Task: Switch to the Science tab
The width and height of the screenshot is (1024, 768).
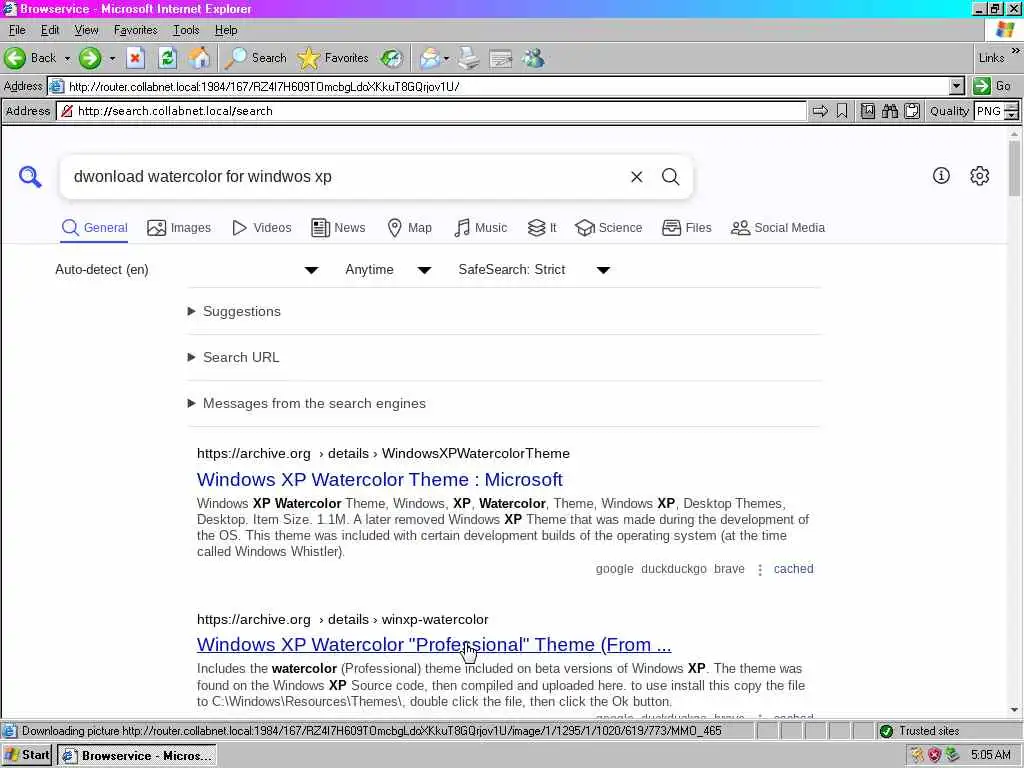Action: pos(609,228)
